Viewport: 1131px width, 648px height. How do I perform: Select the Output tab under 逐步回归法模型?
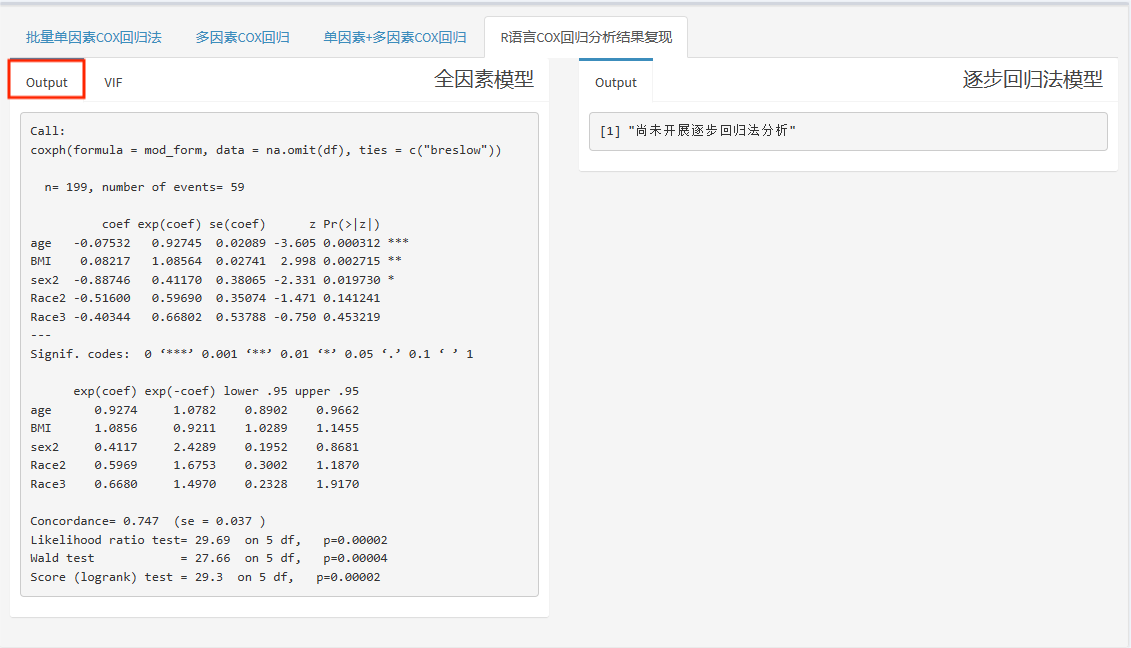pos(615,82)
